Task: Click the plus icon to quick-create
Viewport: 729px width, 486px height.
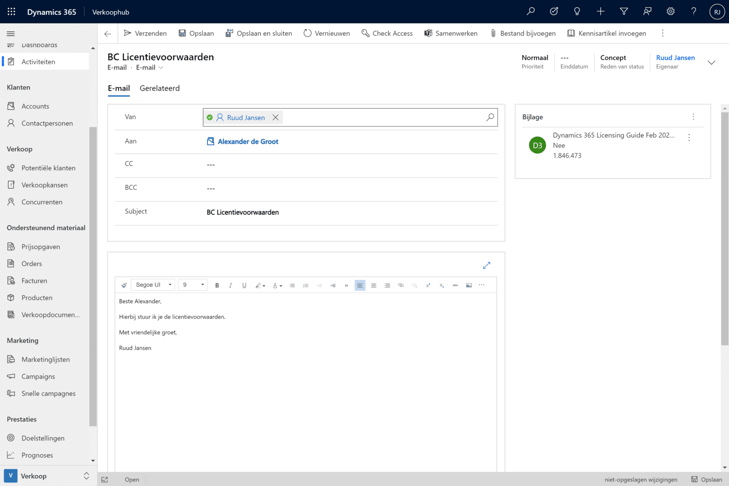Action: click(x=600, y=11)
